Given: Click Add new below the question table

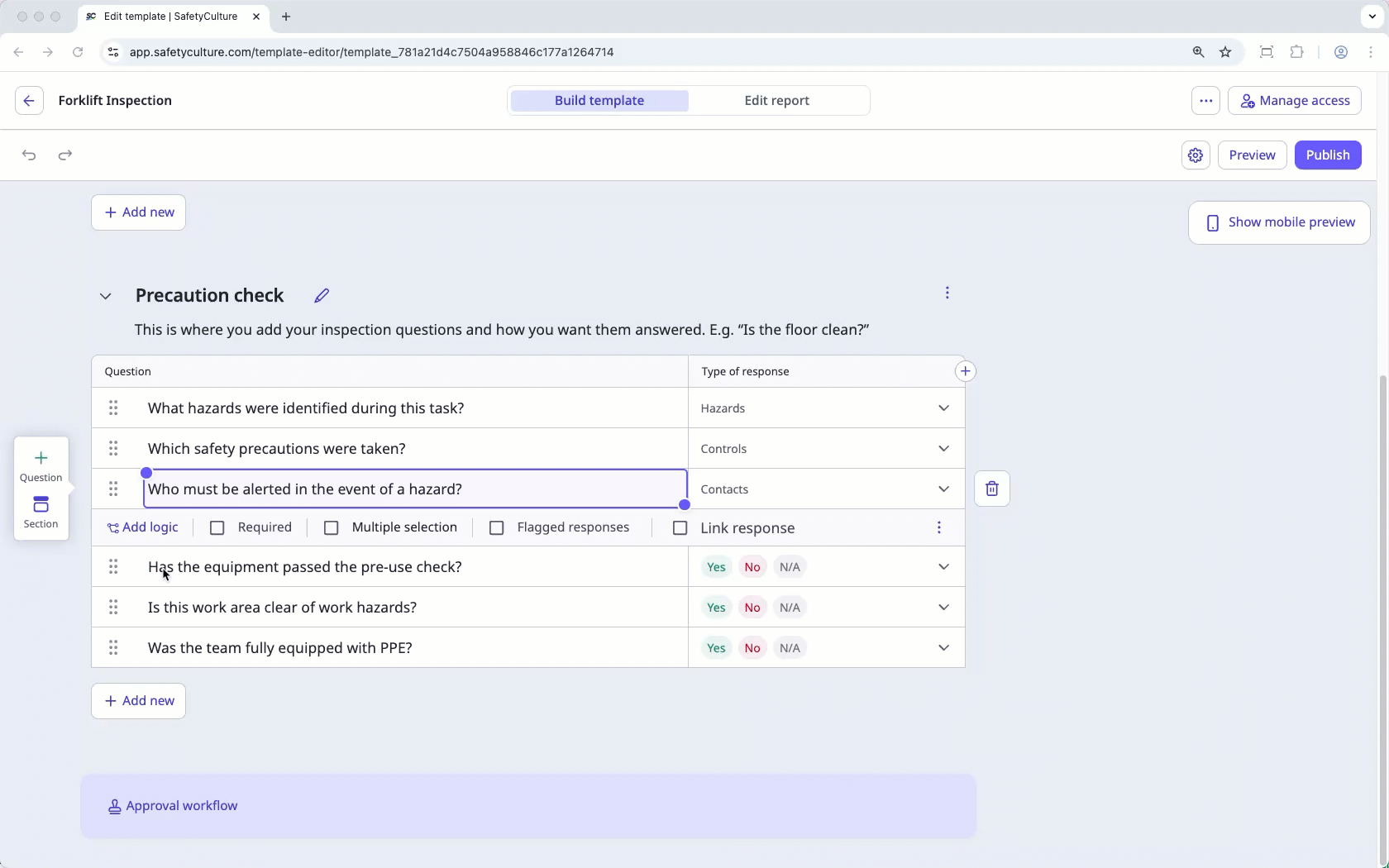Looking at the screenshot, I should point(139,701).
